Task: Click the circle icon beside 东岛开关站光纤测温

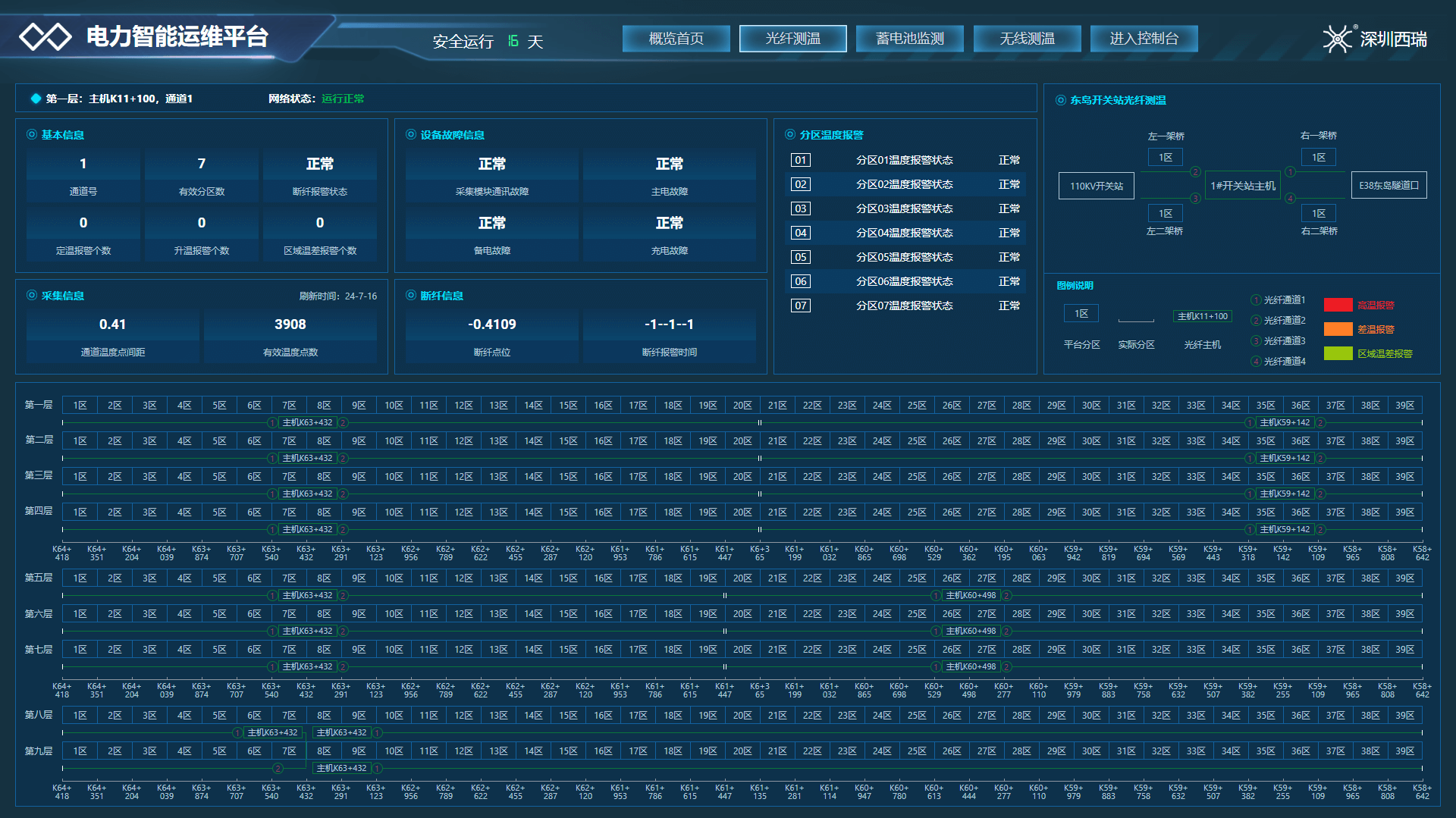Action: pos(1060,100)
